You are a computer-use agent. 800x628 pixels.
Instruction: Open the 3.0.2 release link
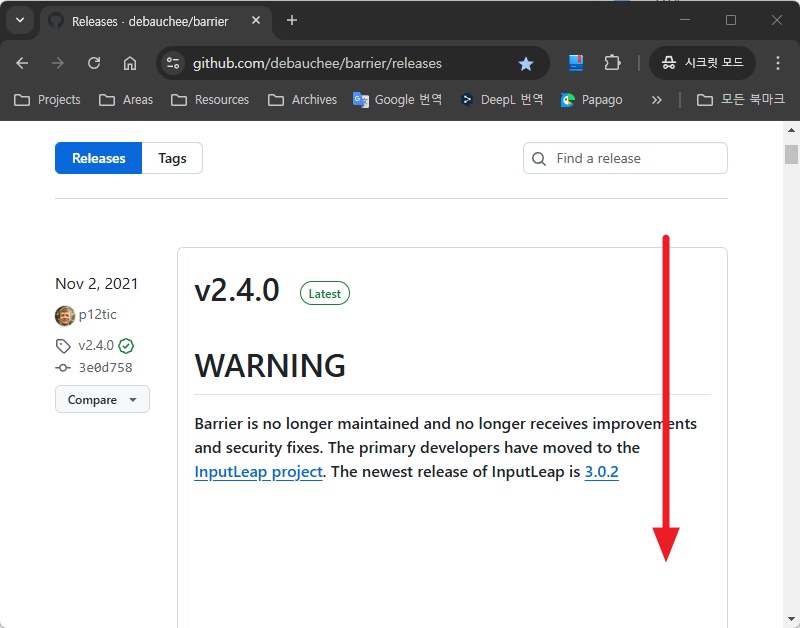click(x=602, y=471)
